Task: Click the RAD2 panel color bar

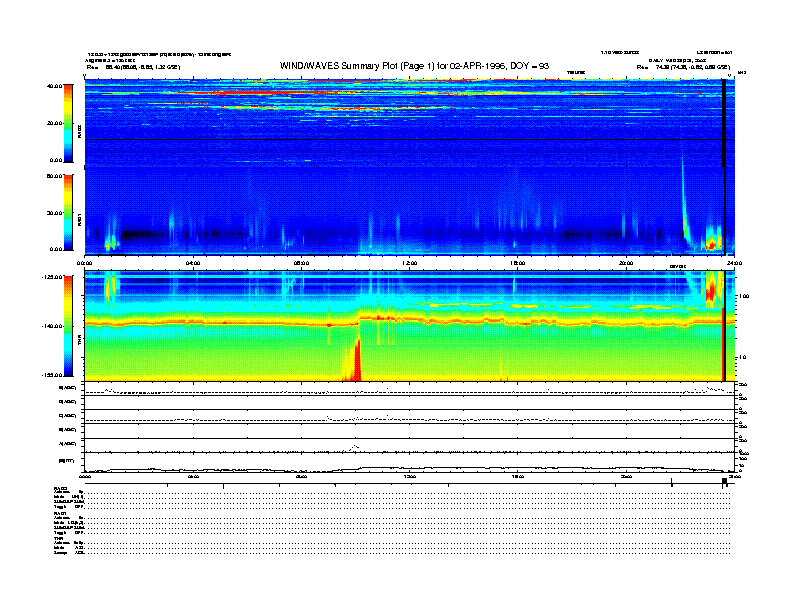Action: (x=68, y=123)
